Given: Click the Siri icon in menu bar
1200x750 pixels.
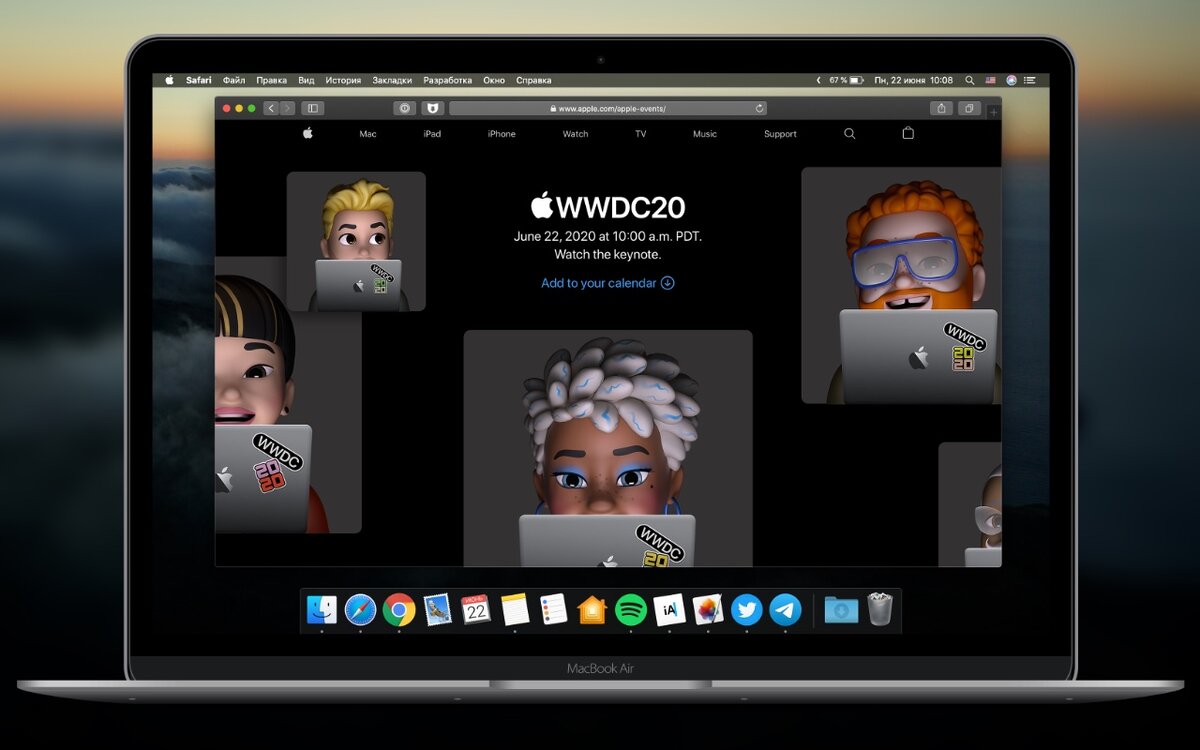Looking at the screenshot, I should coord(1011,80).
